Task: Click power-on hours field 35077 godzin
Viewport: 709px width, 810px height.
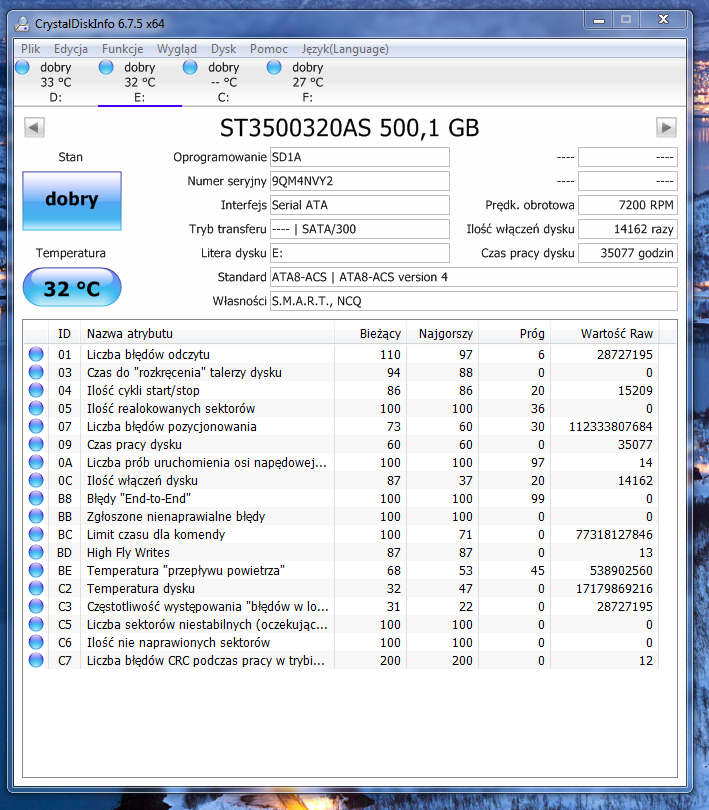Action: (628, 253)
